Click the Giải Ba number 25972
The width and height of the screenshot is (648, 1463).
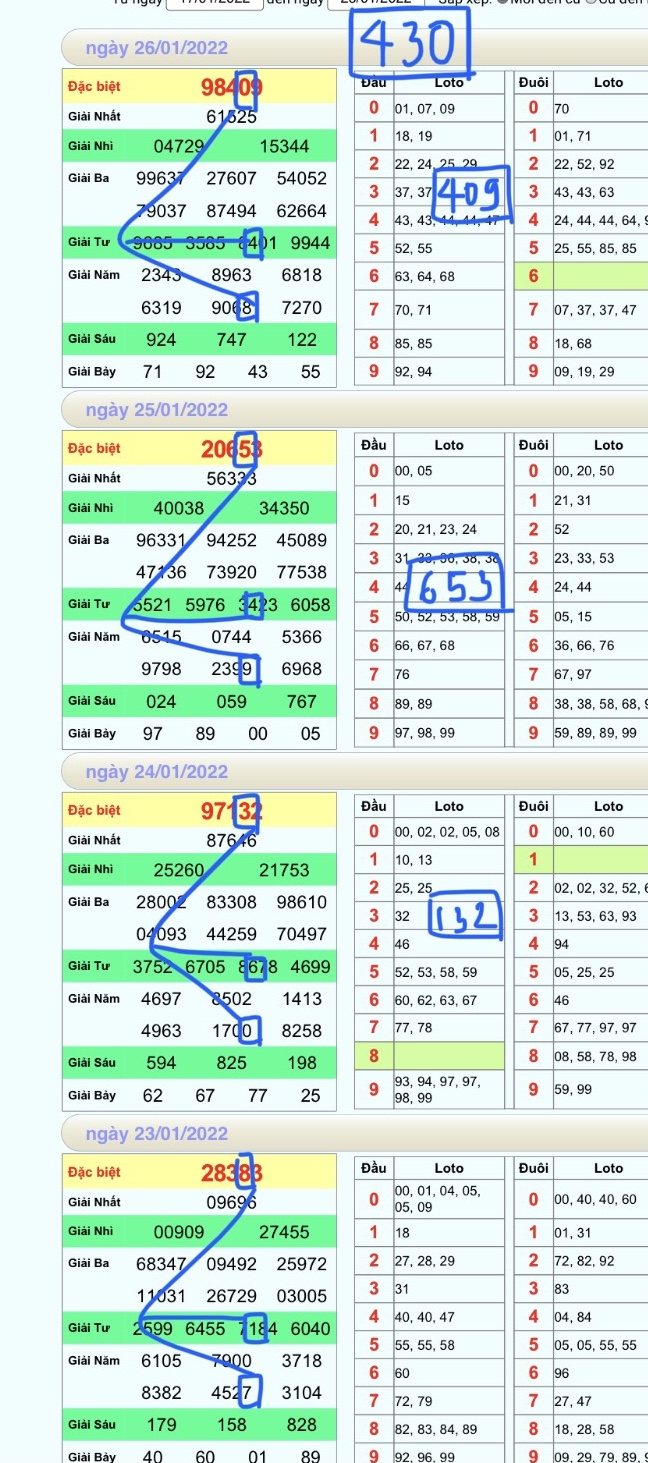click(x=302, y=1264)
